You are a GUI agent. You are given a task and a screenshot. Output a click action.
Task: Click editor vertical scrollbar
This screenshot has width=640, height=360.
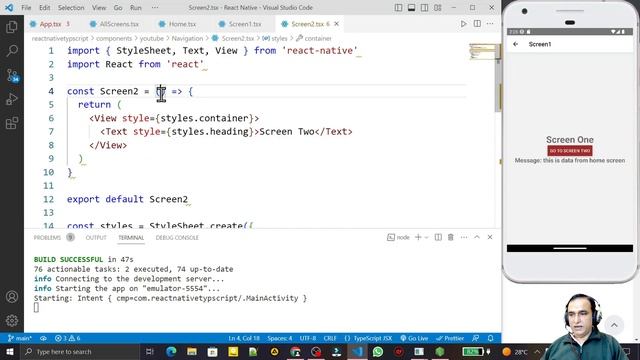[498, 84]
